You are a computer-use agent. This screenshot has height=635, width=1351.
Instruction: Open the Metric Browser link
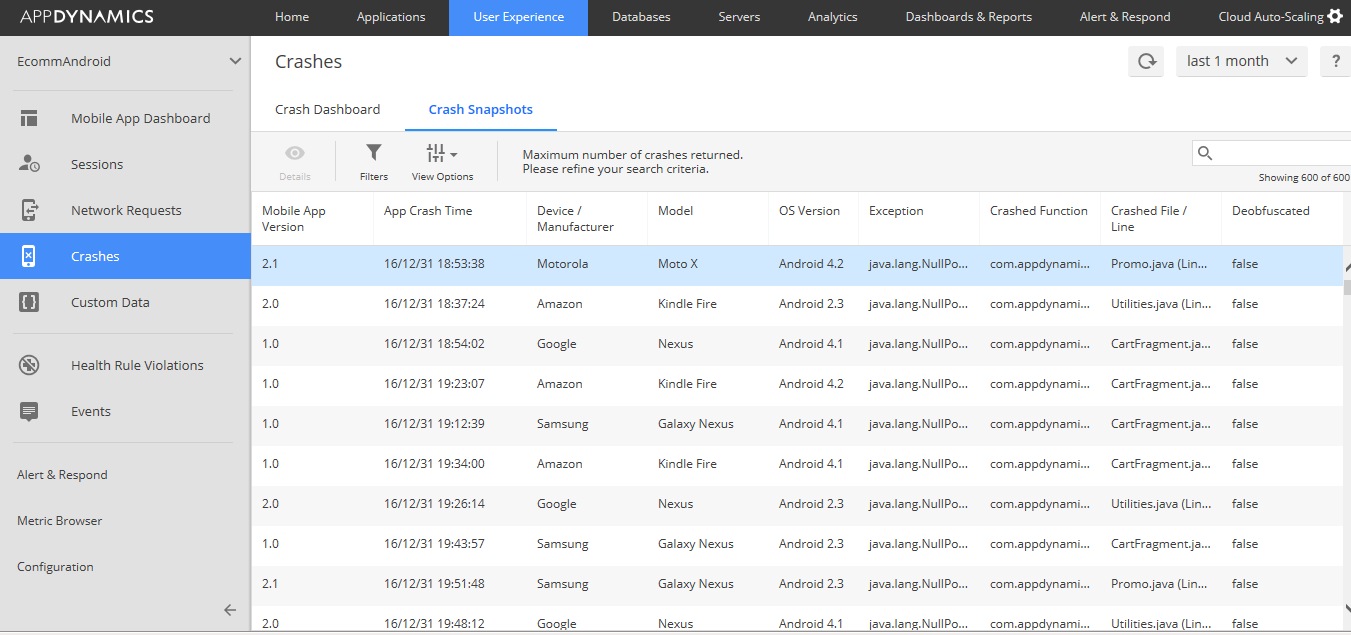(59, 521)
